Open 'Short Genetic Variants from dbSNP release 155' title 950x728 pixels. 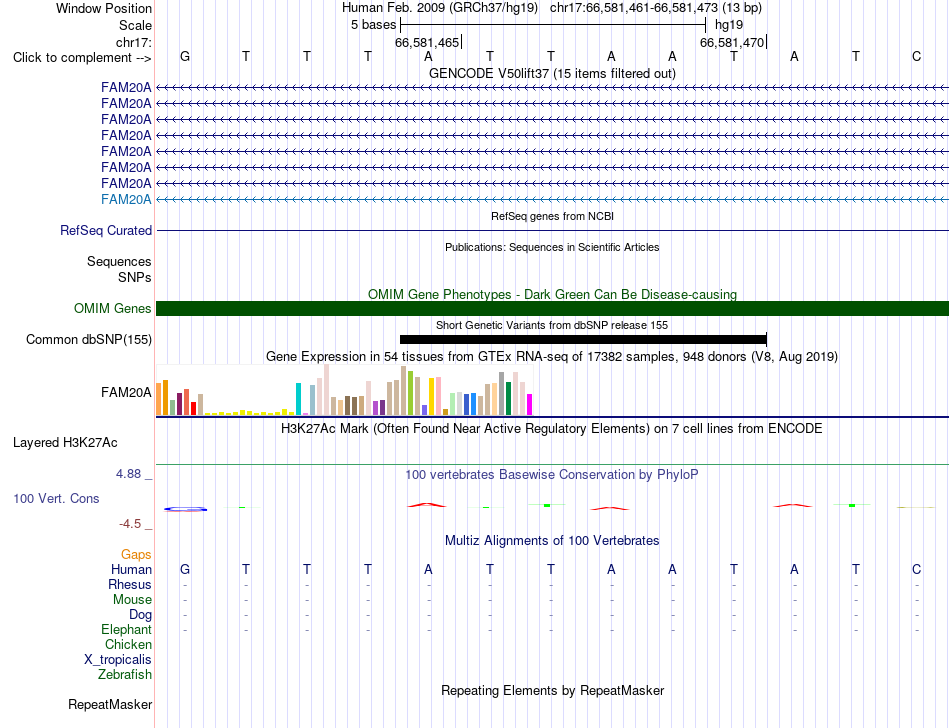pos(552,325)
